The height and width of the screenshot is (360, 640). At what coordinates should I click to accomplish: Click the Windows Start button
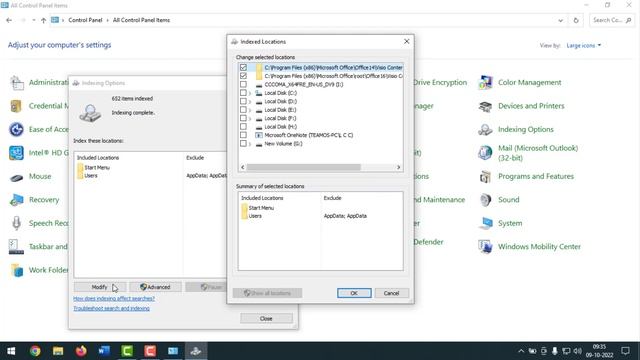click(x=11, y=351)
